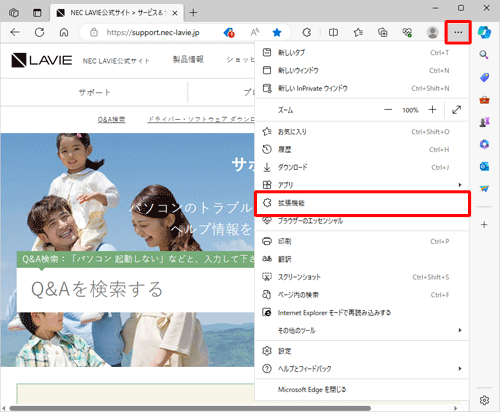Open sidebar Shopping tag icon
Image resolution: width=500 pixels, height=412 pixels.
(x=484, y=78)
